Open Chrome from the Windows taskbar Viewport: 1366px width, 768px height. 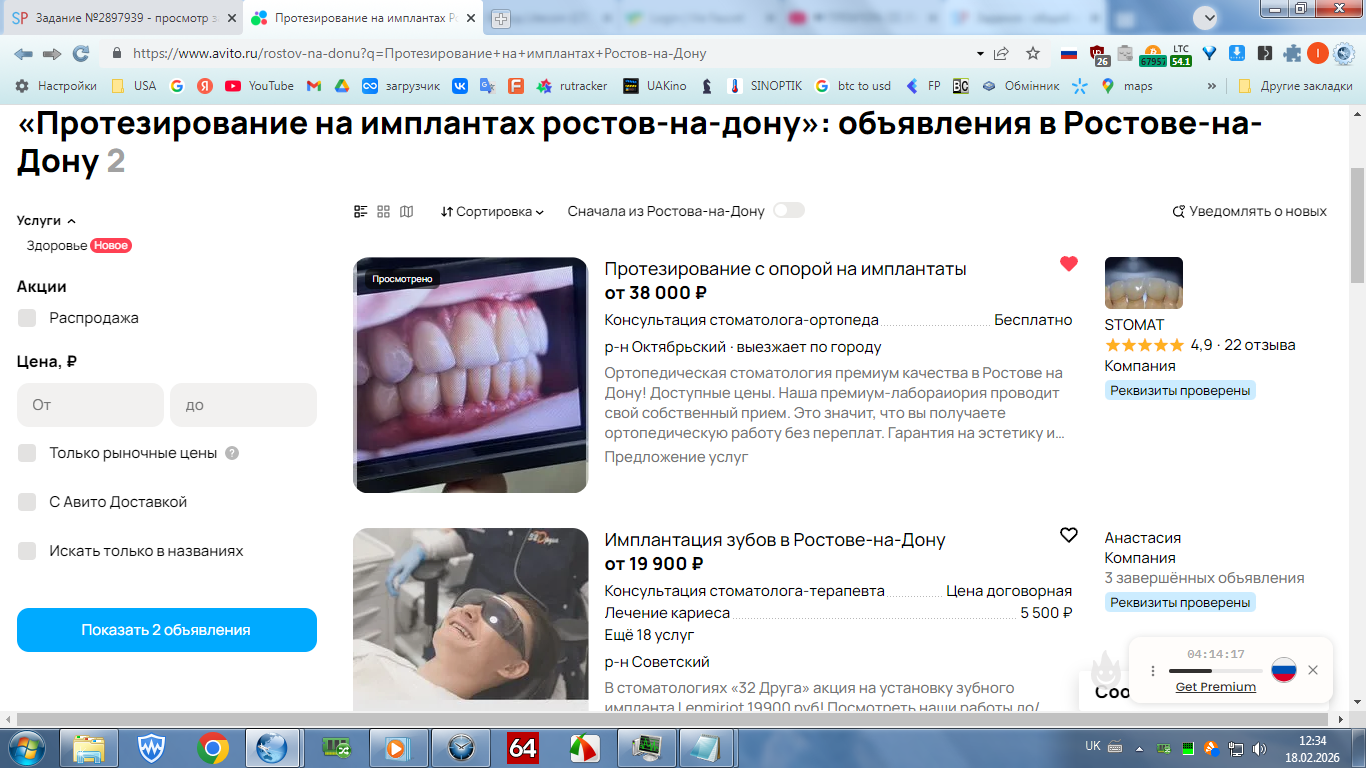212,748
